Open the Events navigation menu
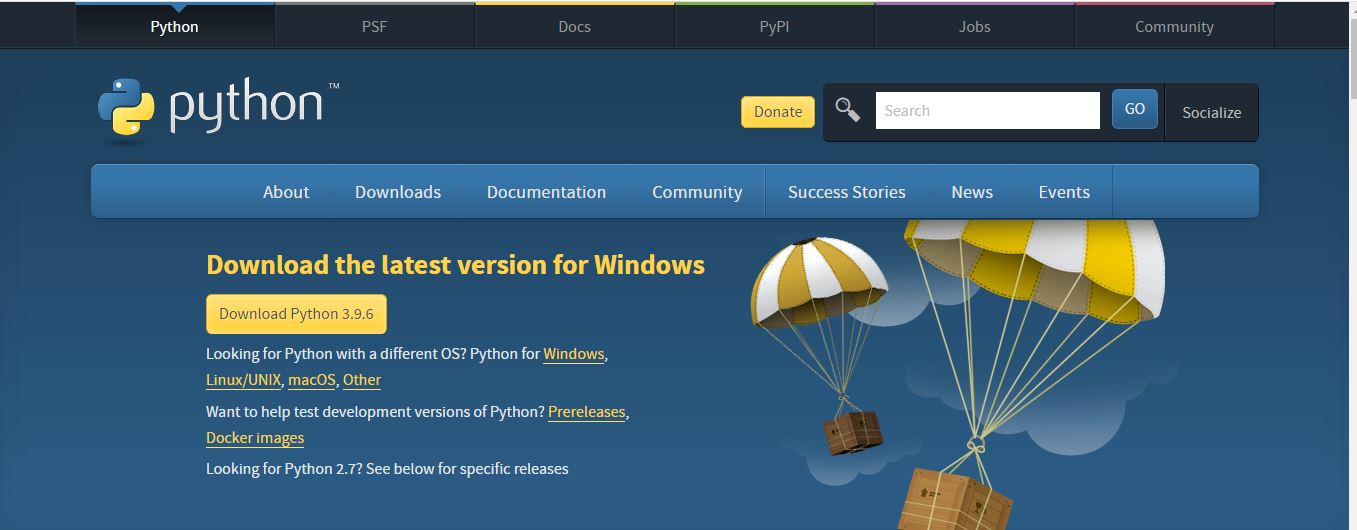This screenshot has width=1357, height=530. tap(1064, 192)
